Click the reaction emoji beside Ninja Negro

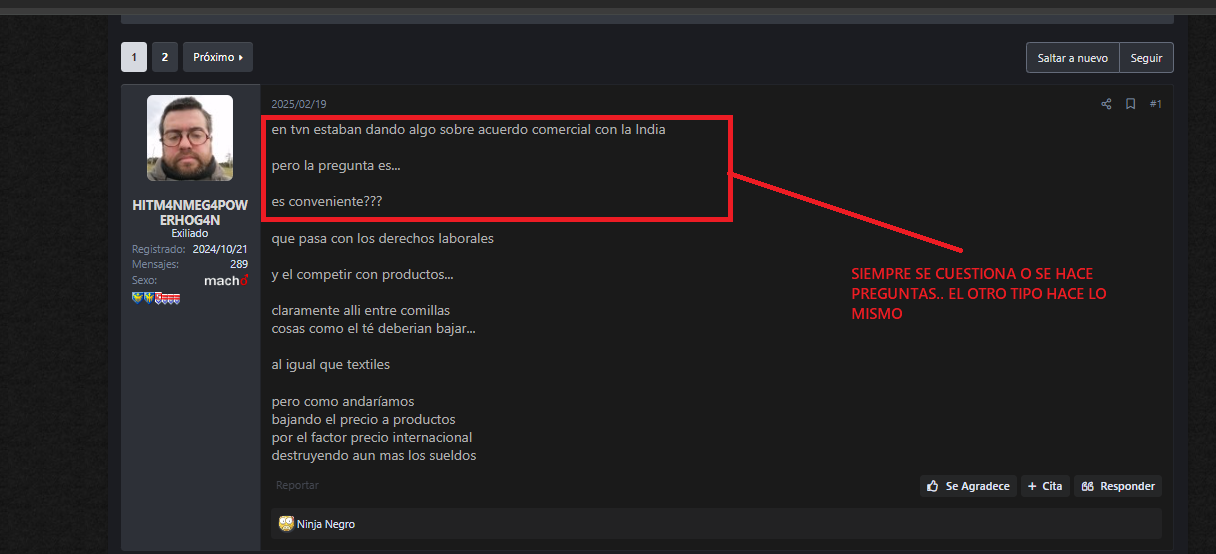point(286,524)
